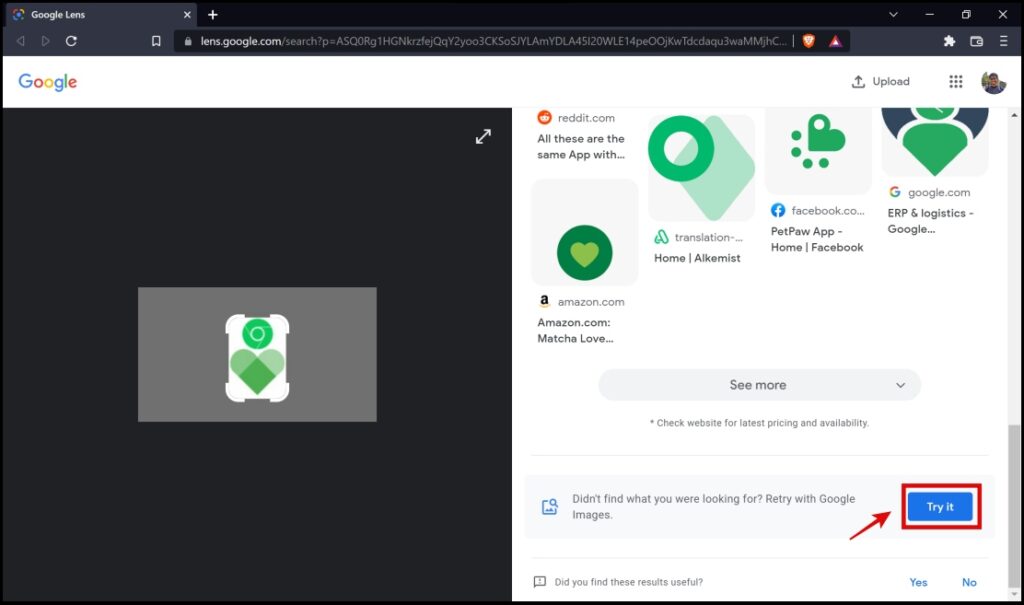Open the reddit.com result source
The width and height of the screenshot is (1024, 605).
tap(586, 118)
